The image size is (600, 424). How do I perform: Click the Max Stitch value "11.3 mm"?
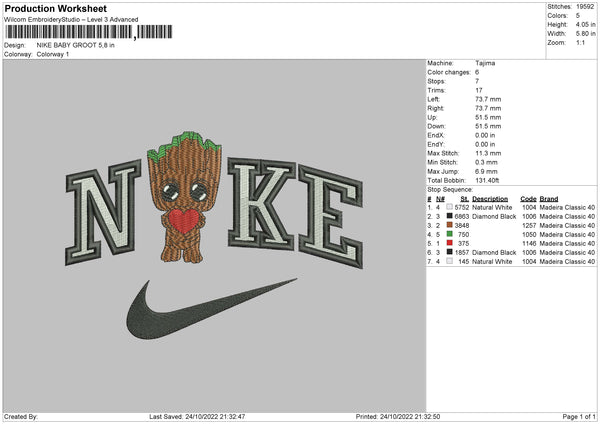[x=488, y=153]
